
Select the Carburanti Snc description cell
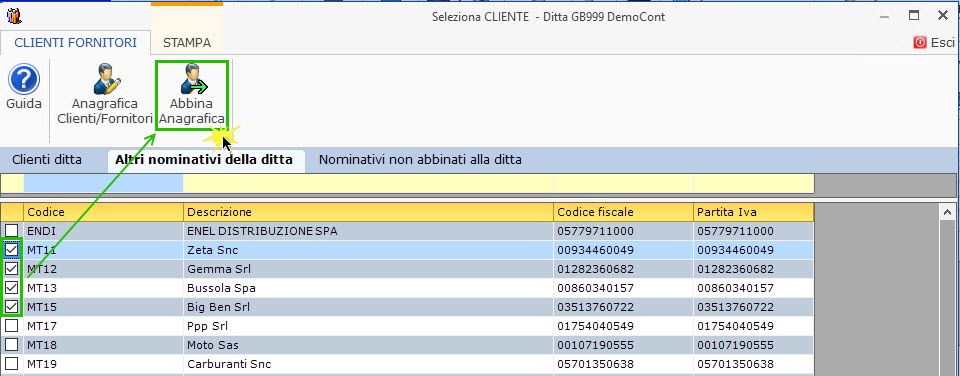[x=368, y=364]
